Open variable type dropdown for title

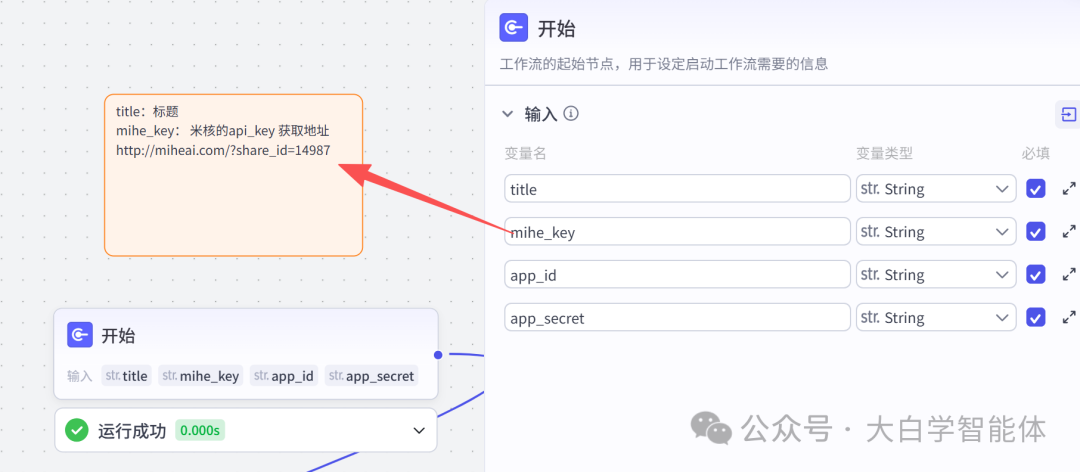point(936,189)
